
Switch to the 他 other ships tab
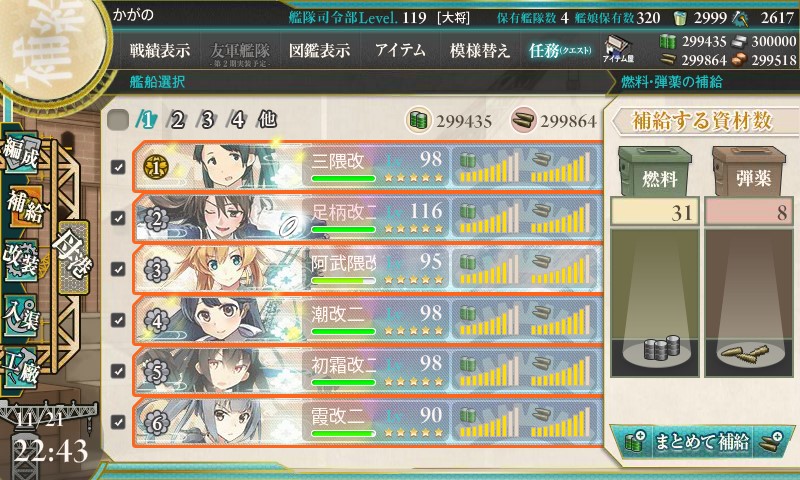(x=267, y=120)
